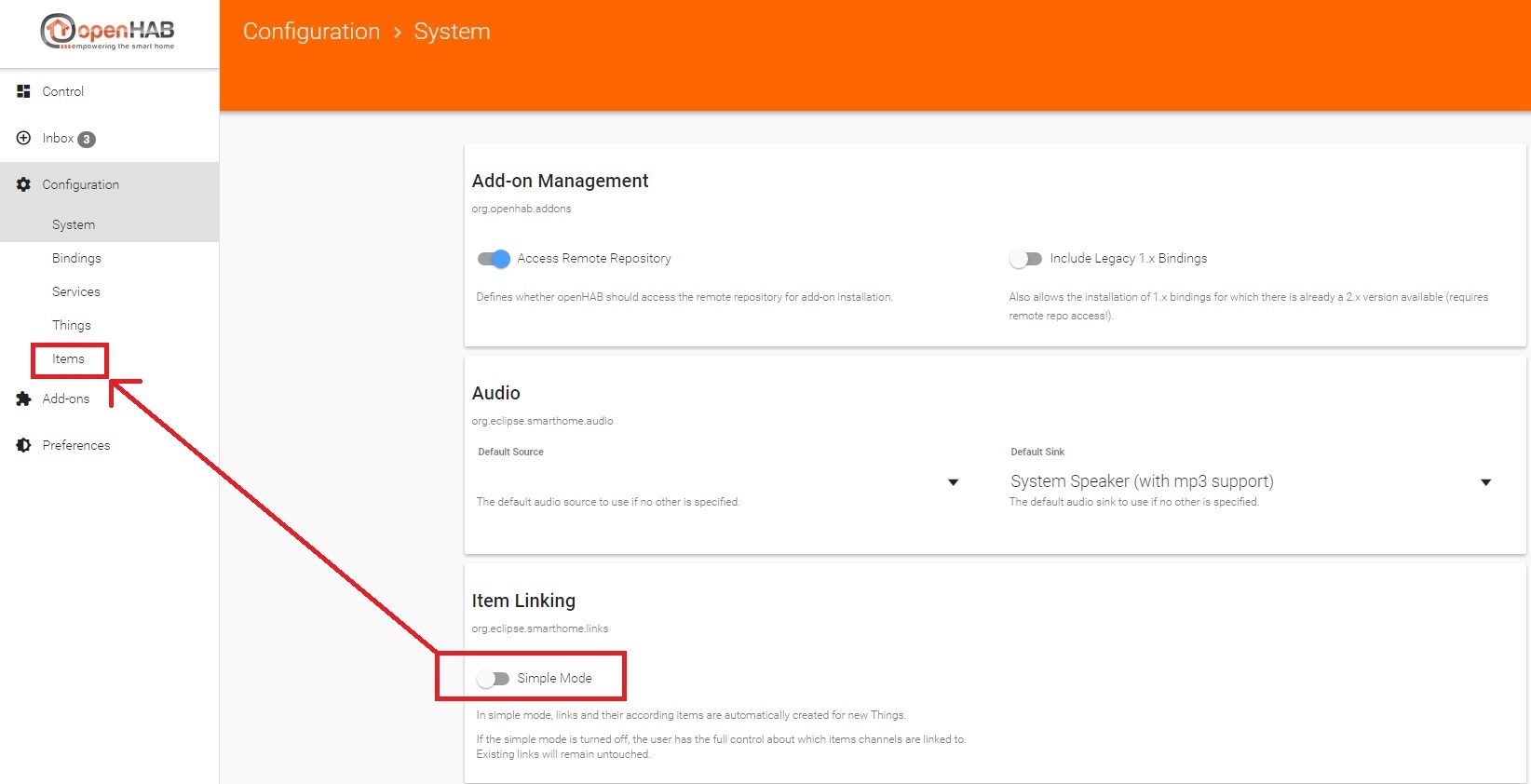Click Configuration breadcrumb link in header
The image size is (1531, 784).
pos(311,32)
